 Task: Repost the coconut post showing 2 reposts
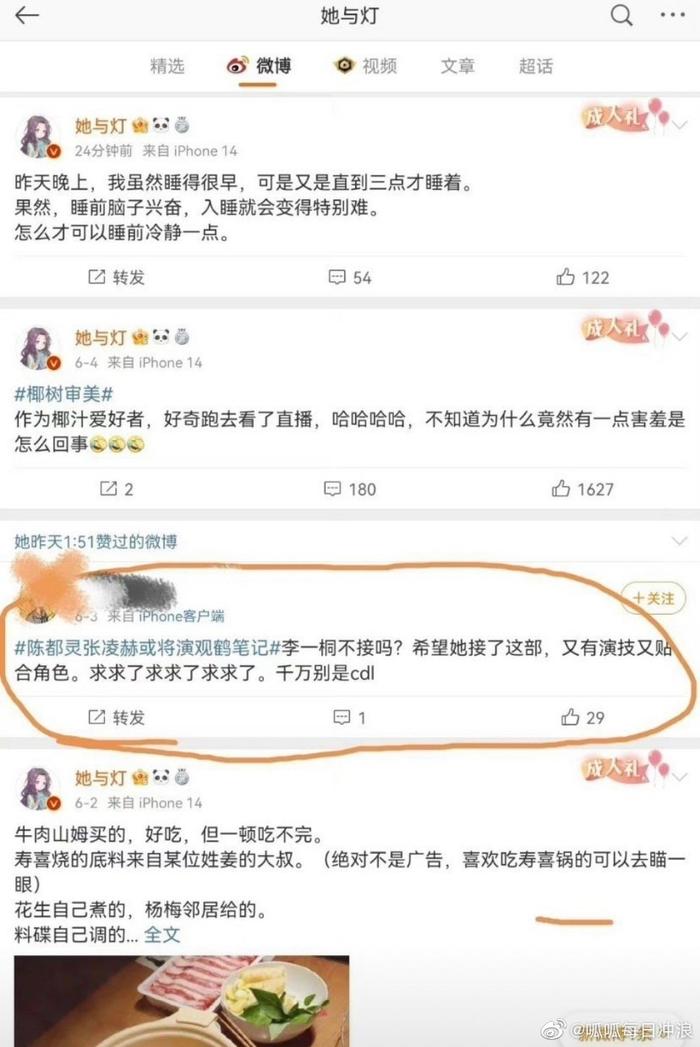(x=116, y=489)
